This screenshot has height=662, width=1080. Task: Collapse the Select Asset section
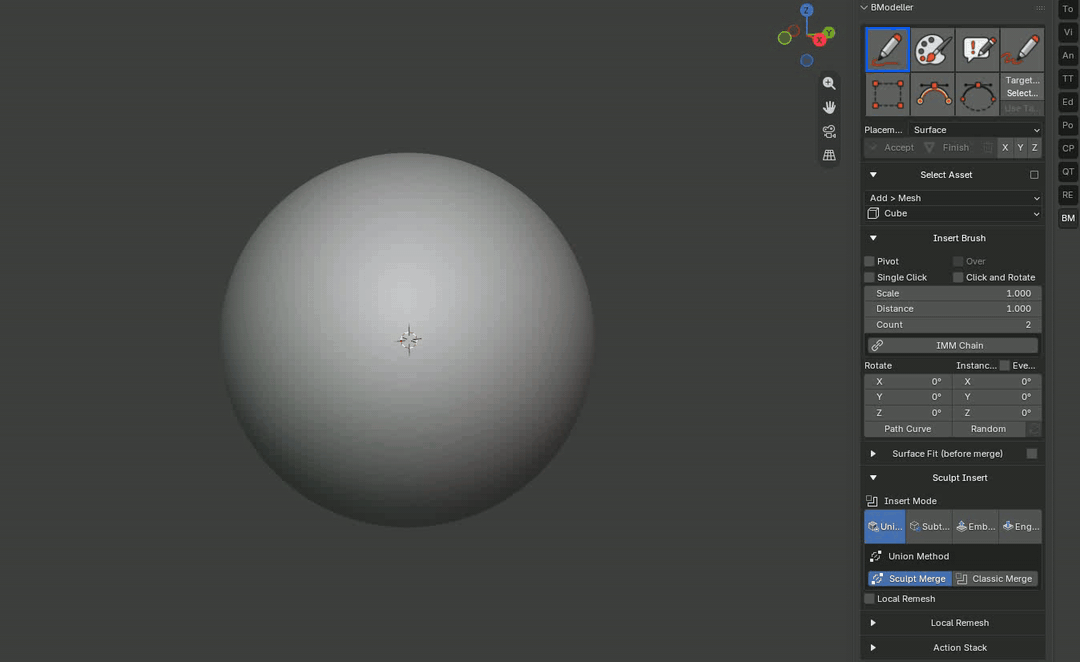(873, 175)
